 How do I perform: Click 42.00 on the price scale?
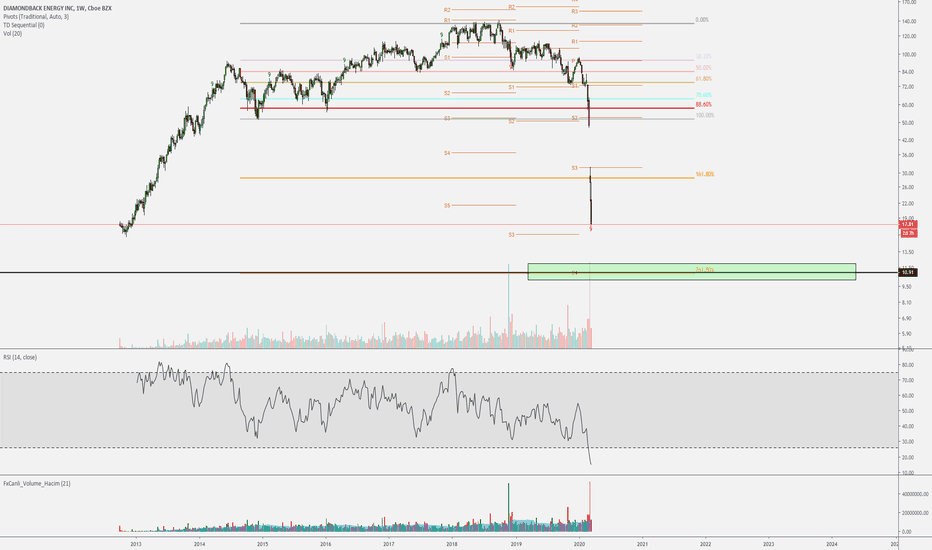pyautogui.click(x=908, y=140)
